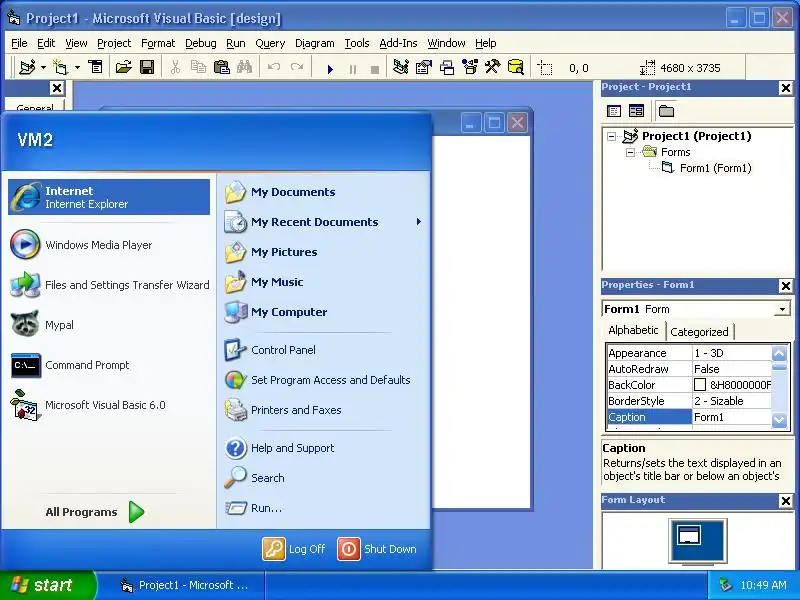This screenshot has height=600, width=800.
Task: Open the Toolbox hammer-and-wrench icon
Action: [x=493, y=67]
